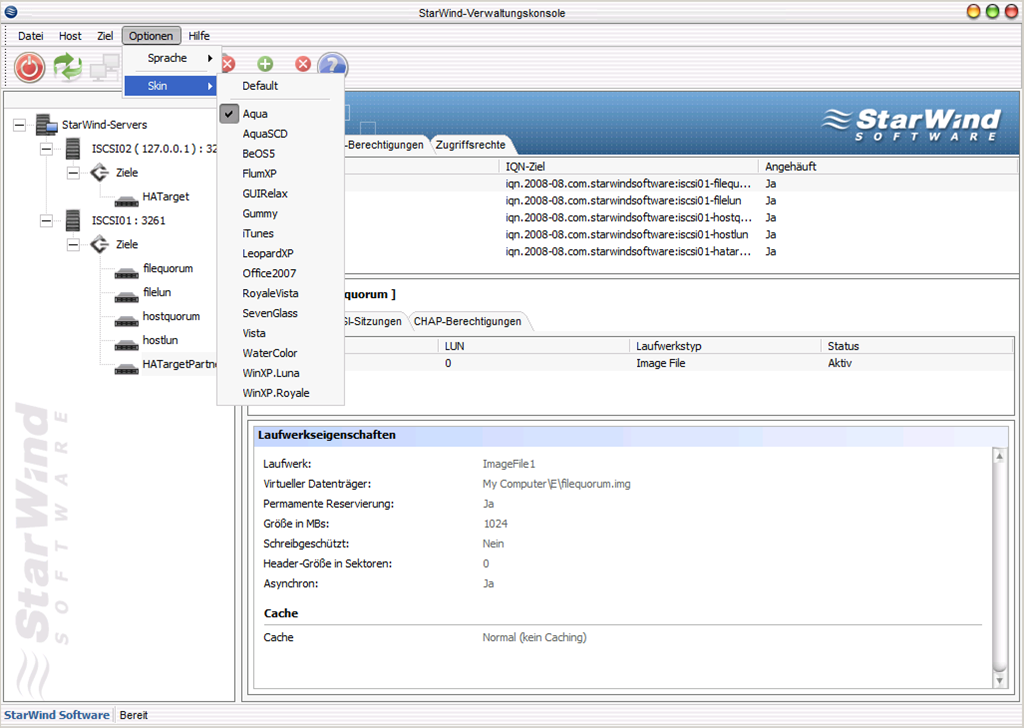Switch to the Office2007 skin
This screenshot has width=1024, height=728.
point(269,273)
